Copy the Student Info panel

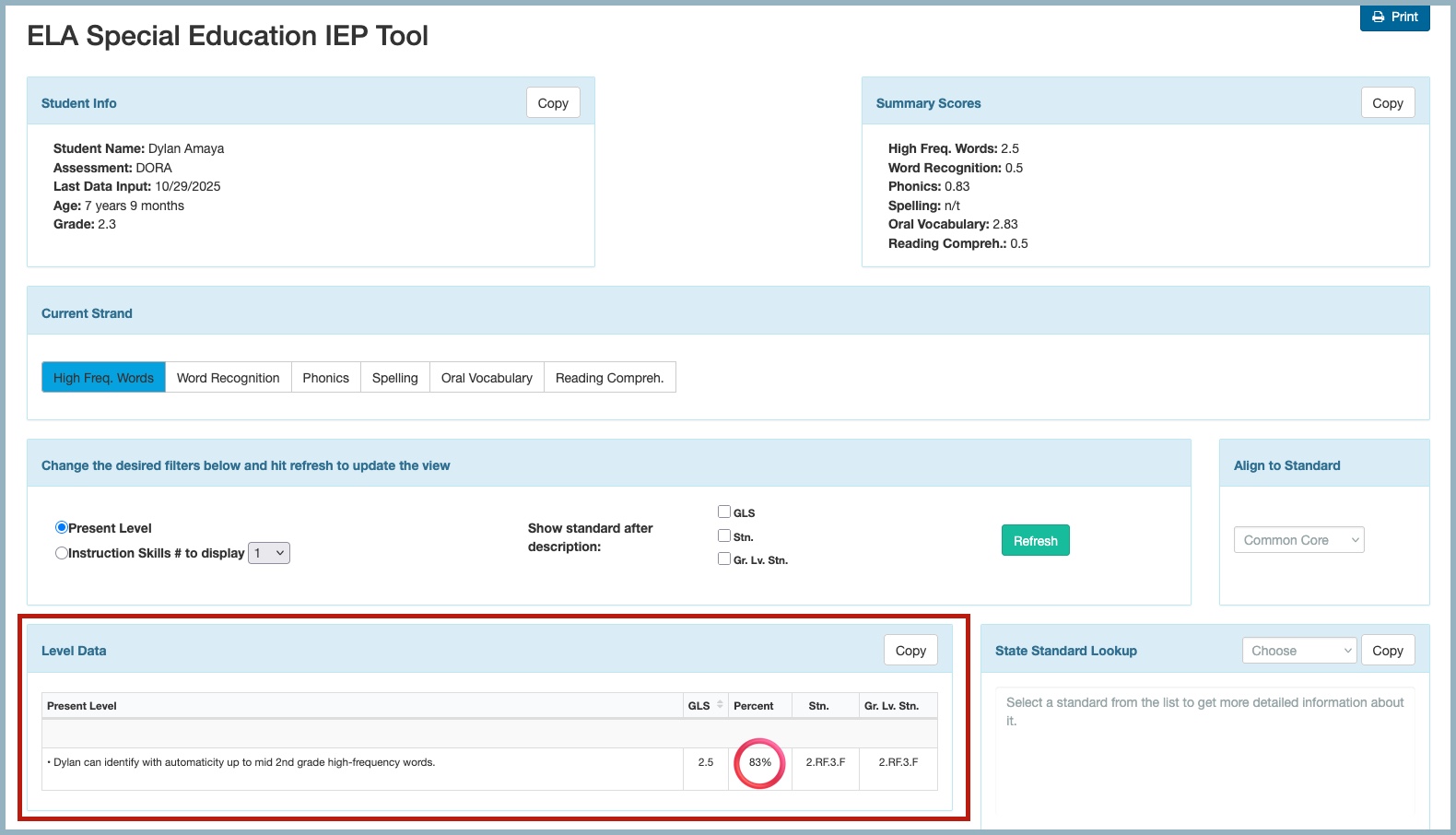pyautogui.click(x=553, y=103)
